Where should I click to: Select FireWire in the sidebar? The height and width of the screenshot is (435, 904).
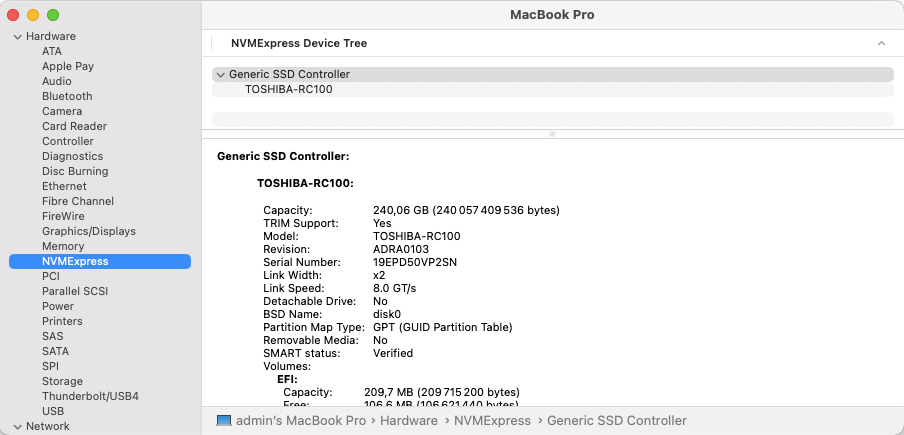[x=63, y=216]
